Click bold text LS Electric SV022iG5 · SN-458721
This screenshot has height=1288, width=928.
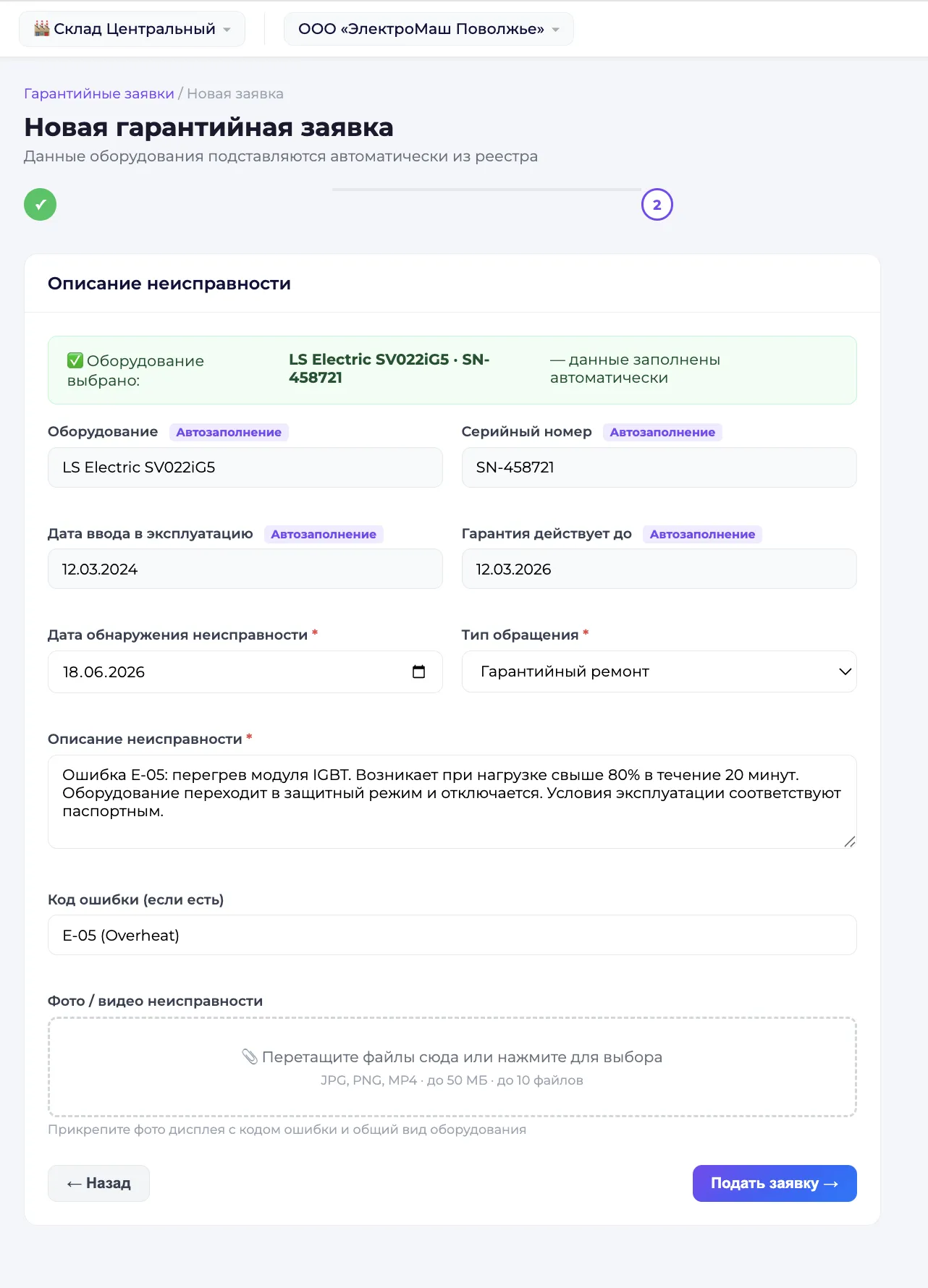pos(389,368)
